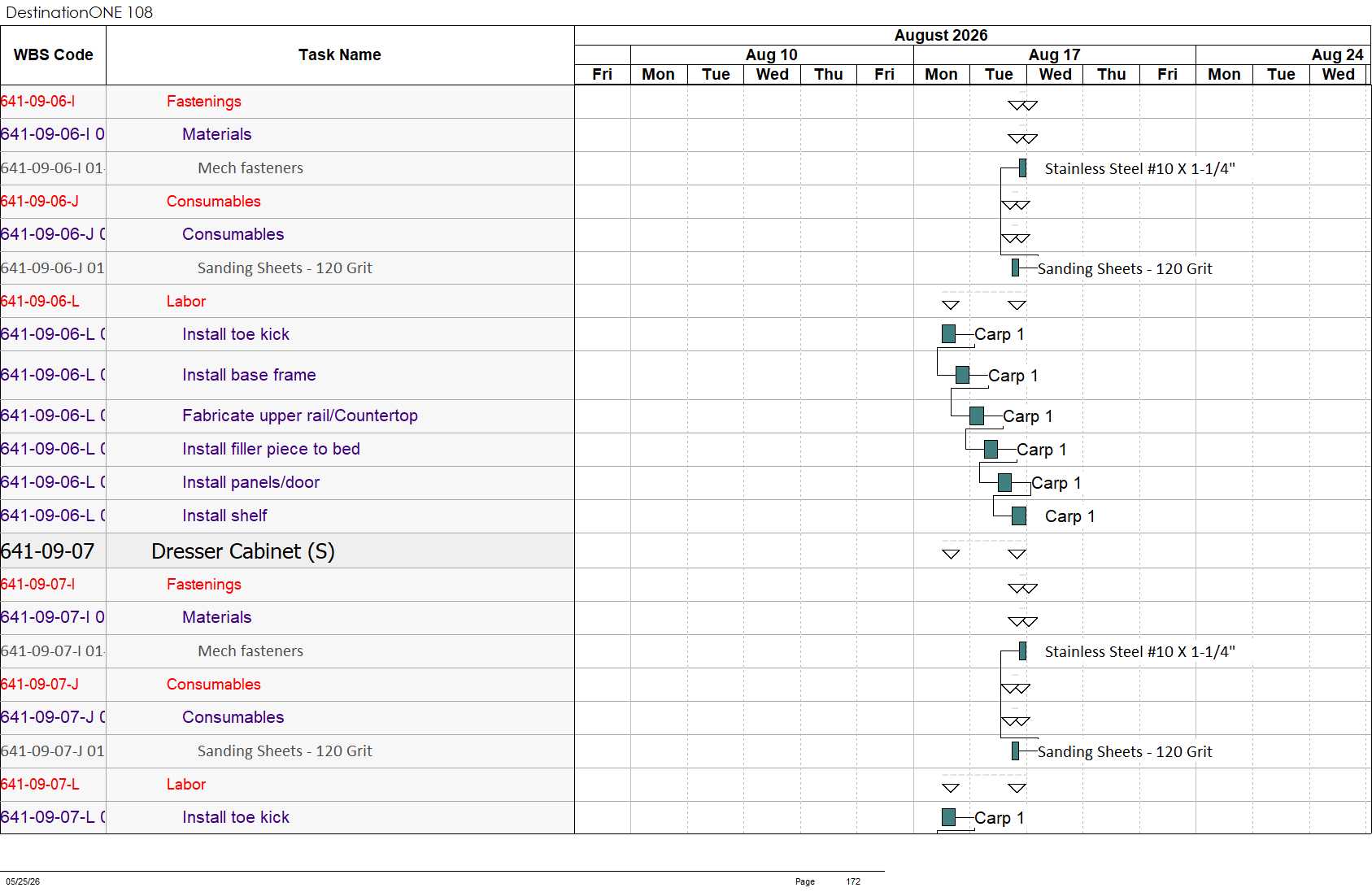The width and height of the screenshot is (1372, 892).
Task: Select Install toe kick name in 641-09-06-L row
Action: point(236,334)
